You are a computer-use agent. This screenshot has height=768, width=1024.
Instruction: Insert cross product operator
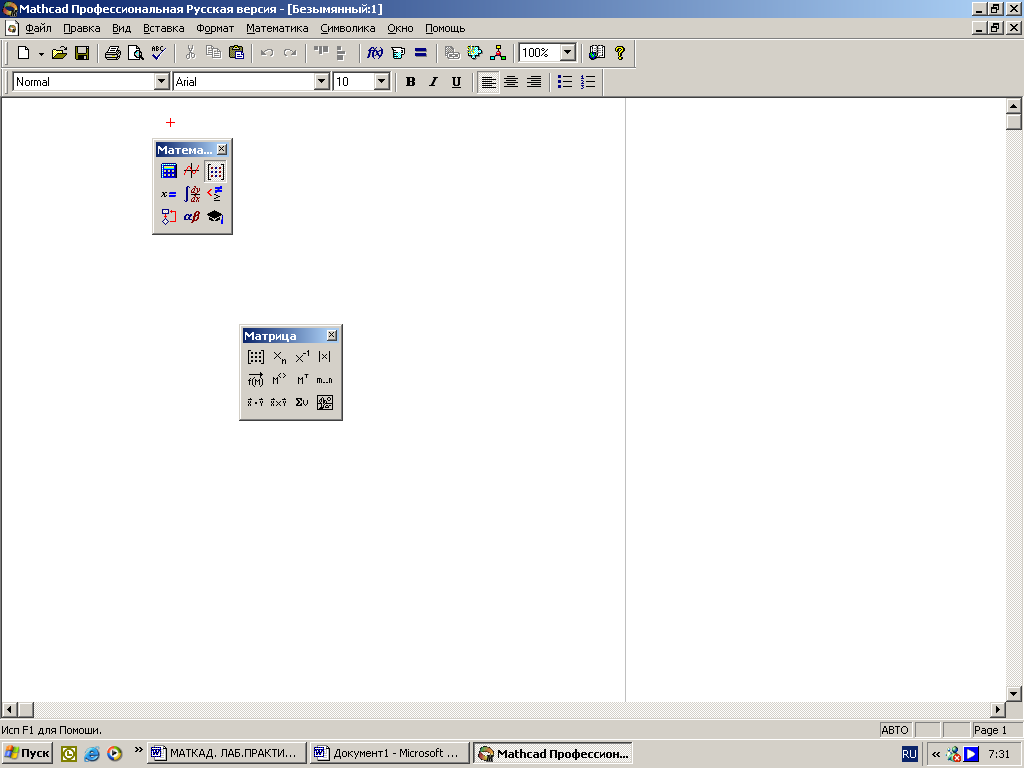click(x=279, y=402)
